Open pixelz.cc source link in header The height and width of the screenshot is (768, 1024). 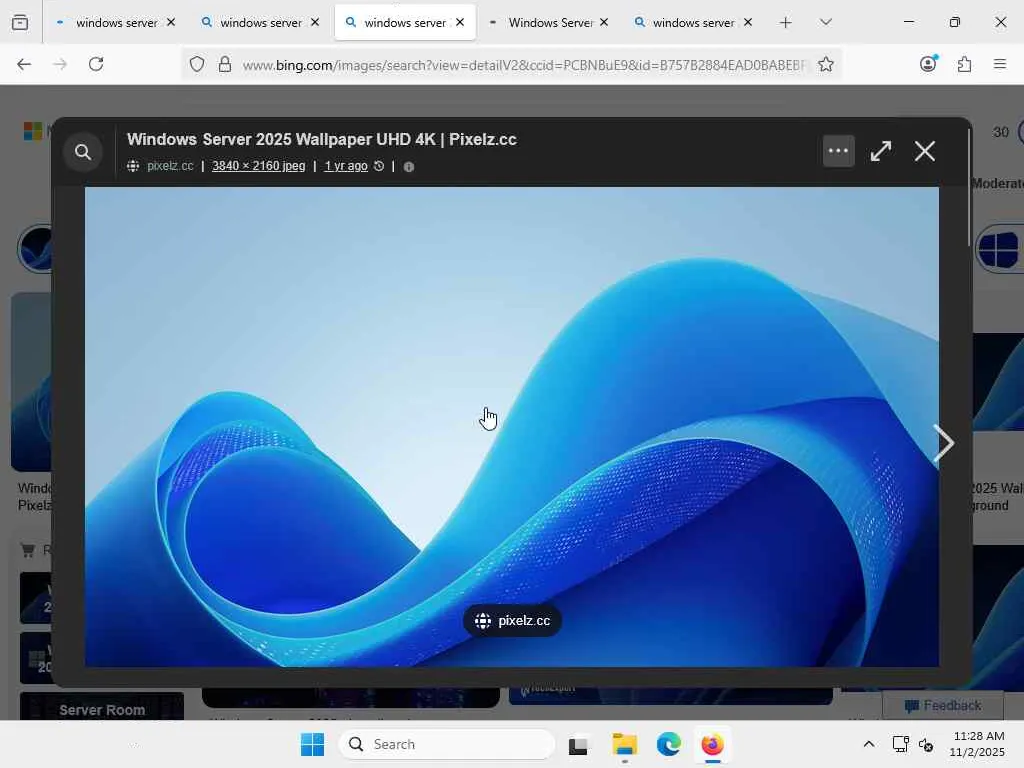(170, 166)
